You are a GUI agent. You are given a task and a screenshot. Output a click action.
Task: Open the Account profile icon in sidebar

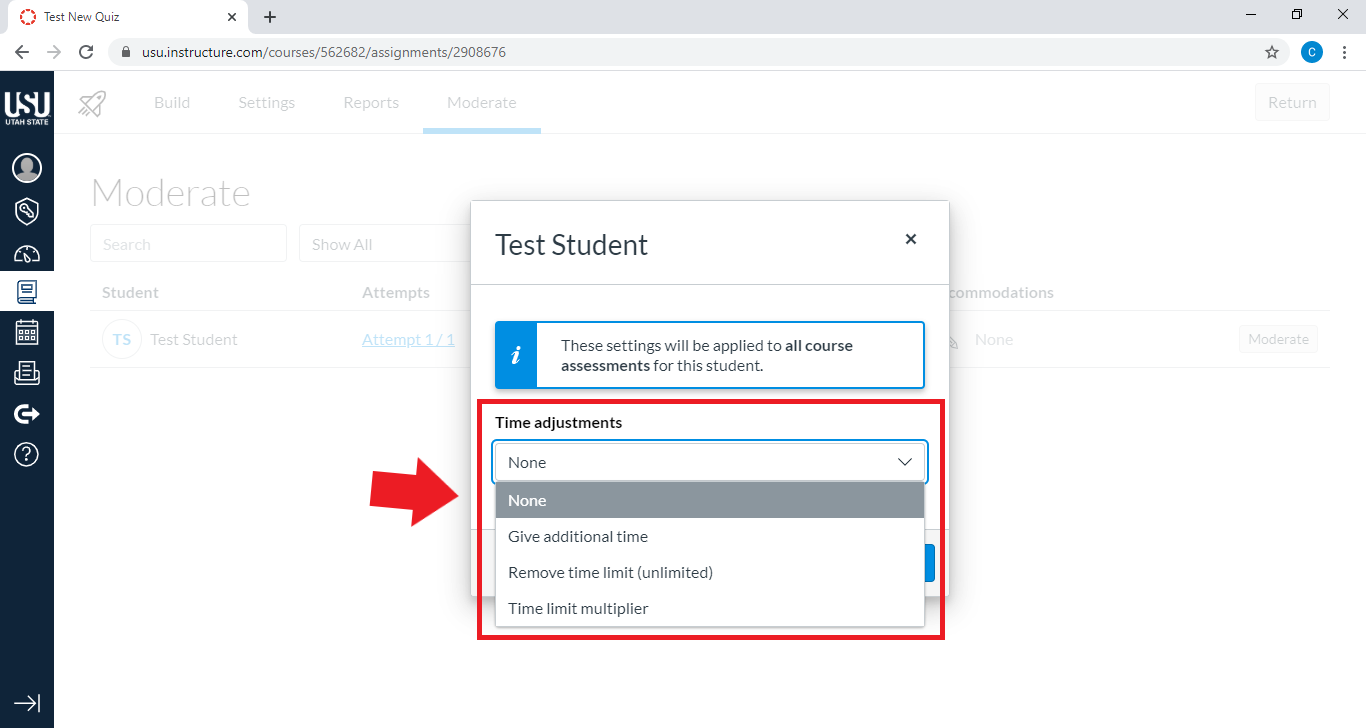tap(27, 168)
